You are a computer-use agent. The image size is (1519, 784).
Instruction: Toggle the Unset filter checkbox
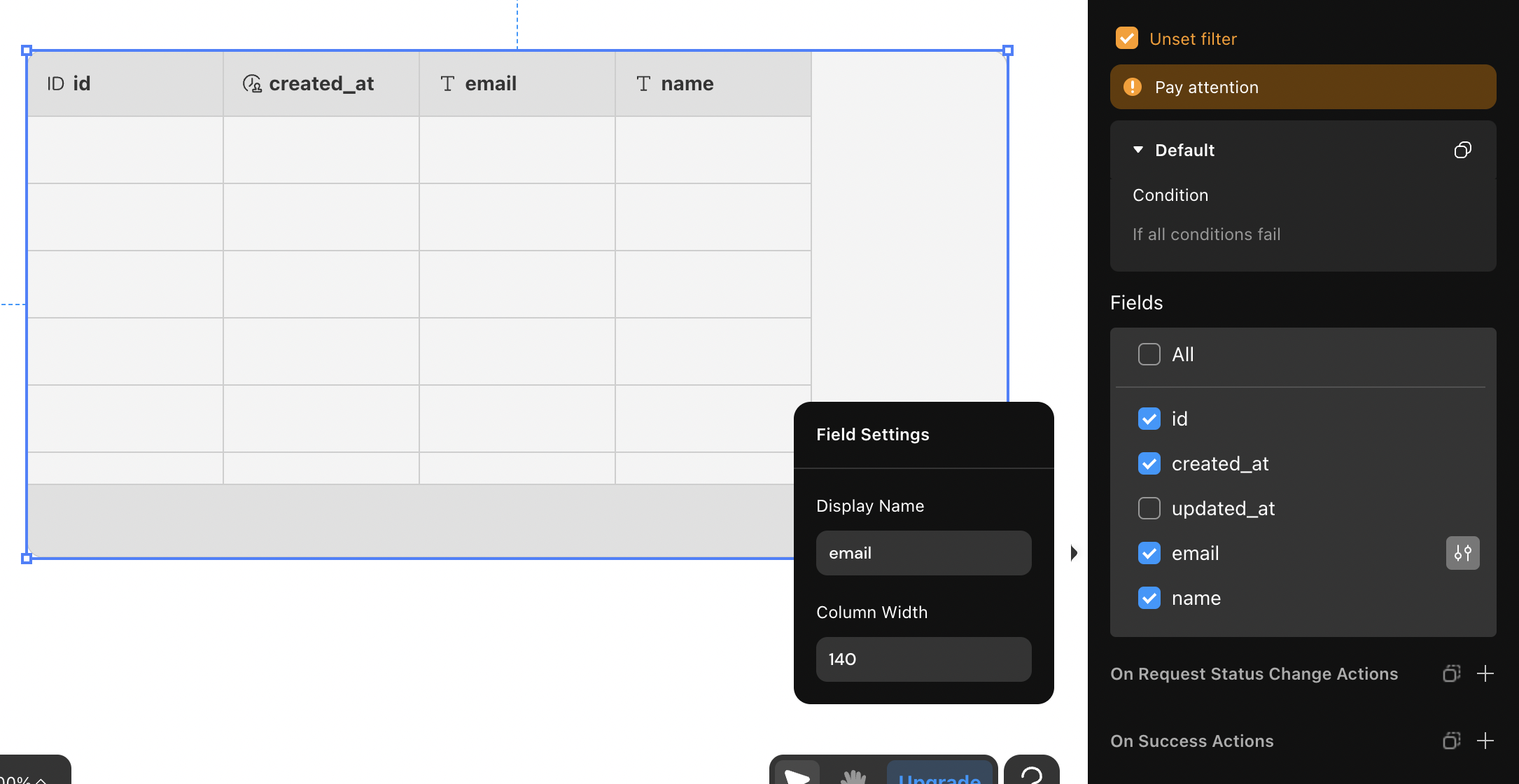click(x=1126, y=38)
